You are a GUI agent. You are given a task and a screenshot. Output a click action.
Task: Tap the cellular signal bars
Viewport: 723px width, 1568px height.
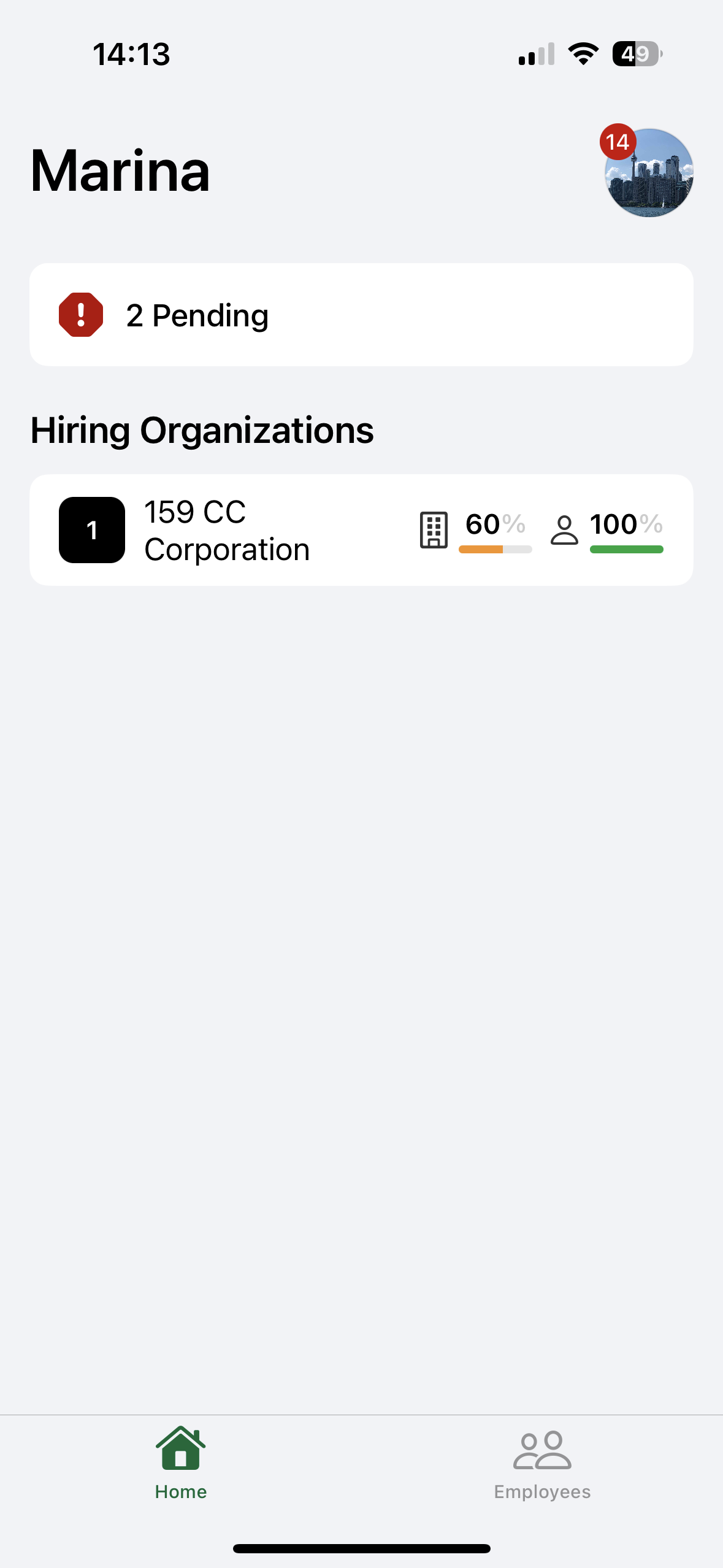(537, 54)
